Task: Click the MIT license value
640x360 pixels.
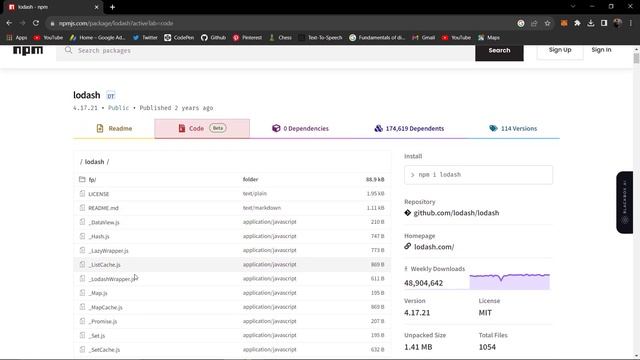Action: point(485,313)
